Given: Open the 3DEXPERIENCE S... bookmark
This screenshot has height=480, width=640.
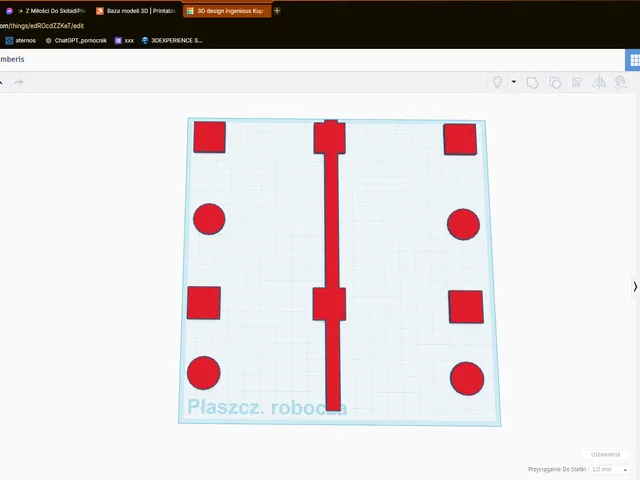Looking at the screenshot, I should tap(172, 40).
